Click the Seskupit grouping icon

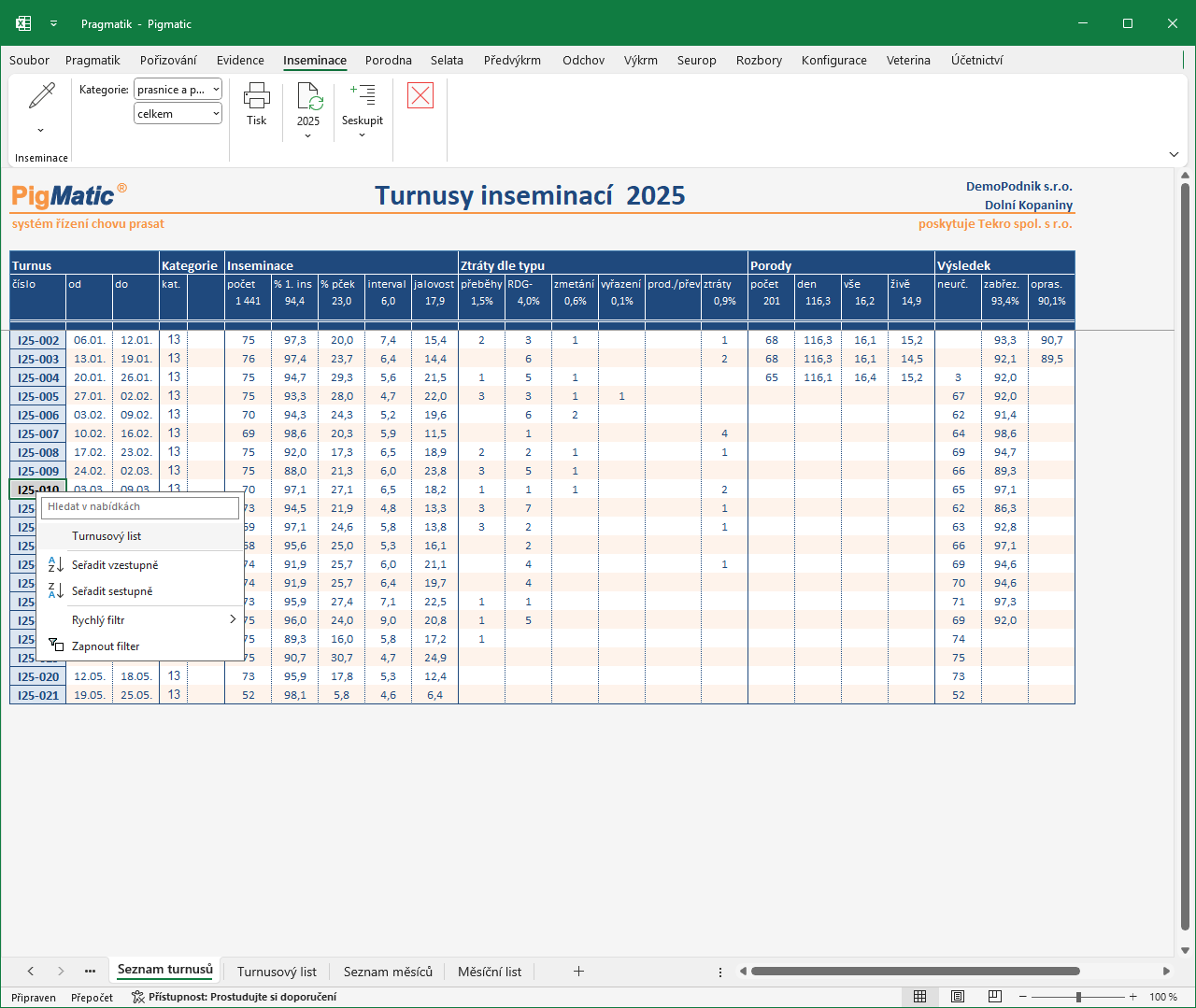point(363,94)
